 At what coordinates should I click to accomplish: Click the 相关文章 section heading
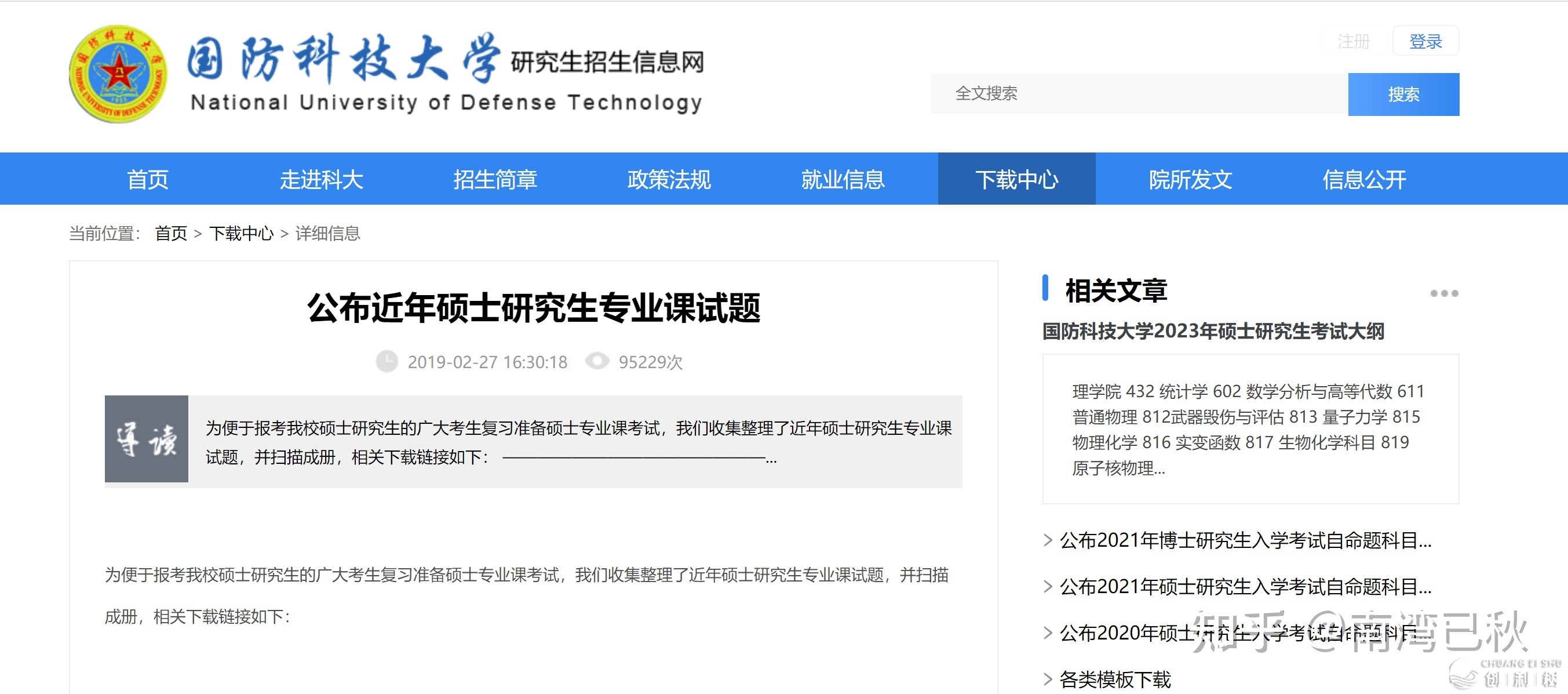(1117, 290)
